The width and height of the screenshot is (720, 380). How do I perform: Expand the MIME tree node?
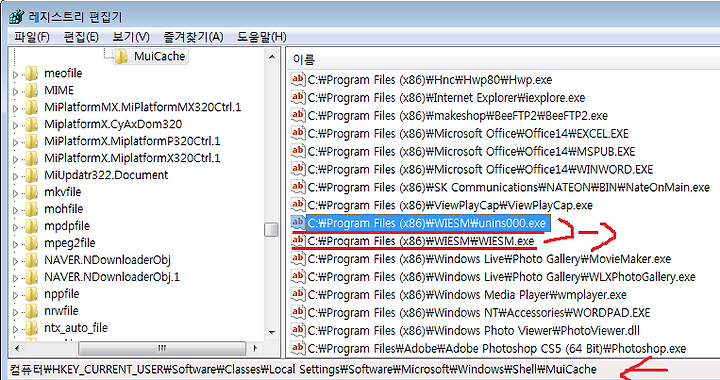15,91
